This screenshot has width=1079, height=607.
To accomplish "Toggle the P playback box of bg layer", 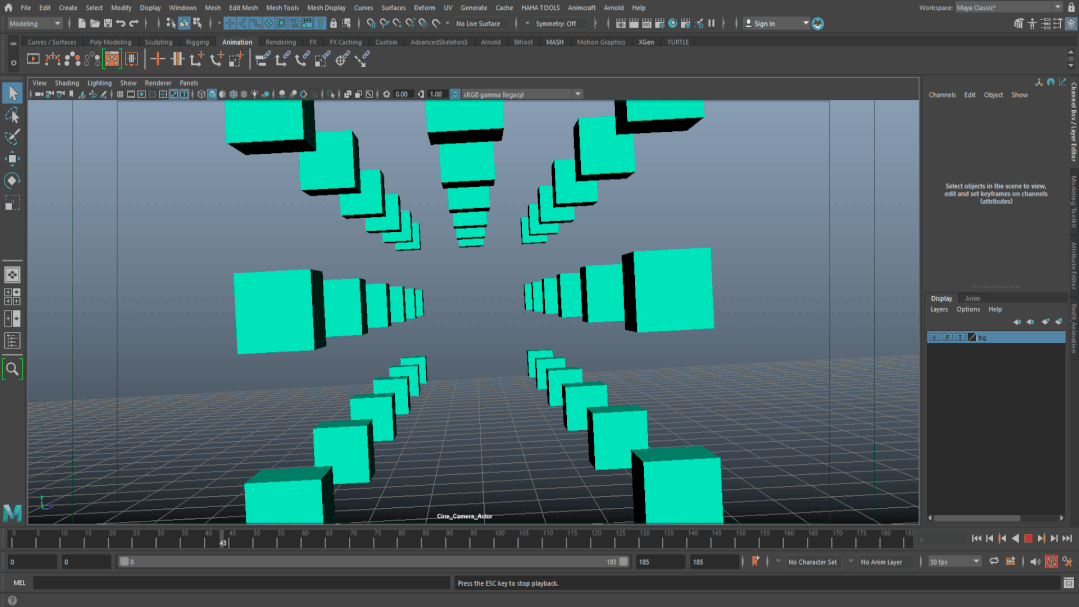I will (947, 338).
